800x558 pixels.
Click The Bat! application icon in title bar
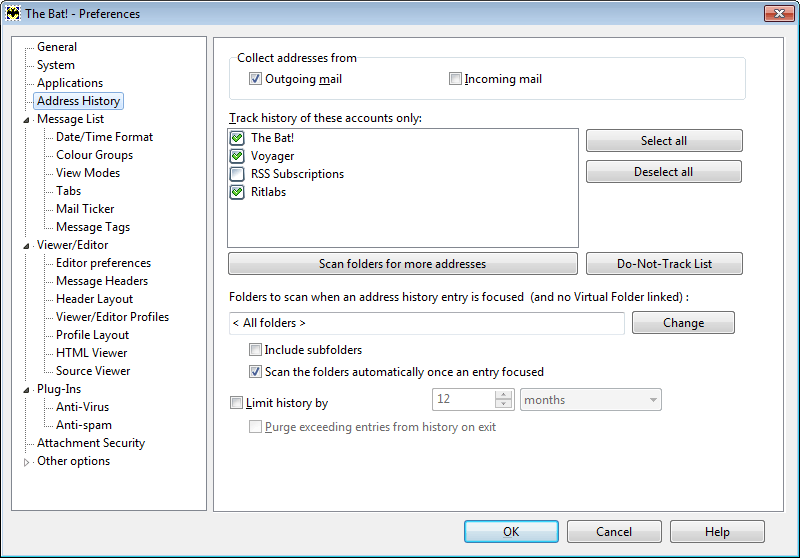point(13,14)
